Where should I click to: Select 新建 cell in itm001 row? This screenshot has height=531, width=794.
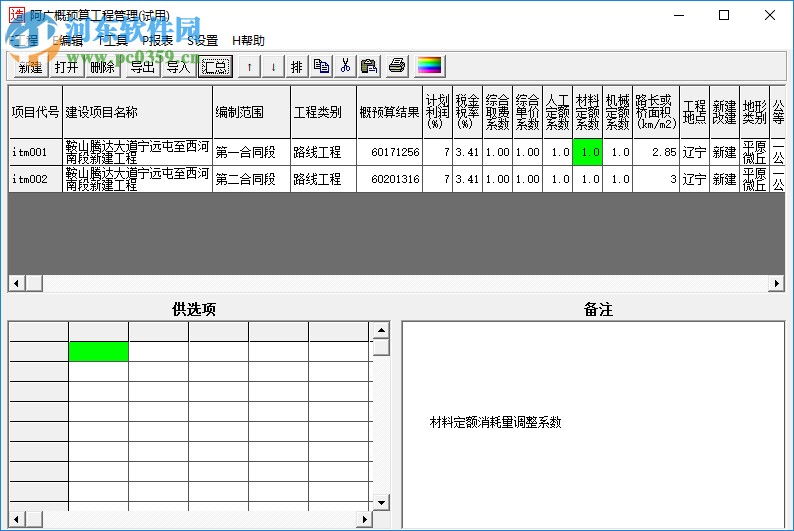pyautogui.click(x=724, y=152)
